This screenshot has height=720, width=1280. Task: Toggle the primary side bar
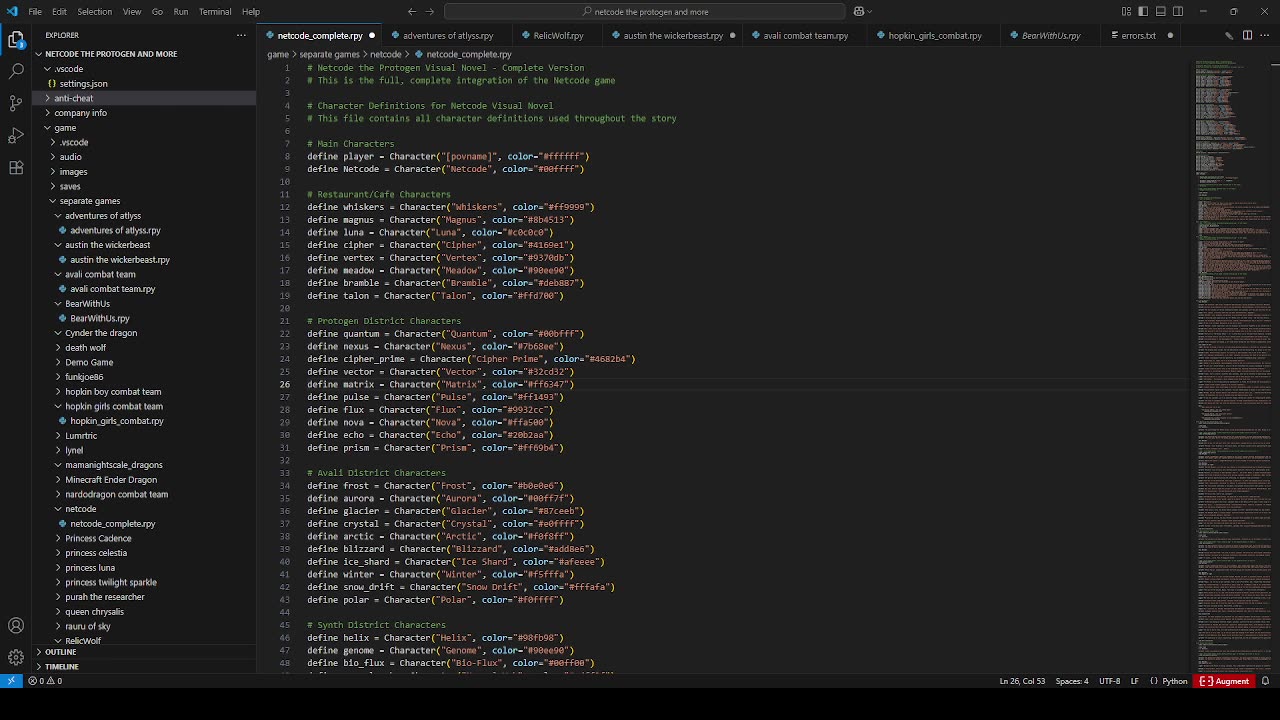(x=1144, y=12)
